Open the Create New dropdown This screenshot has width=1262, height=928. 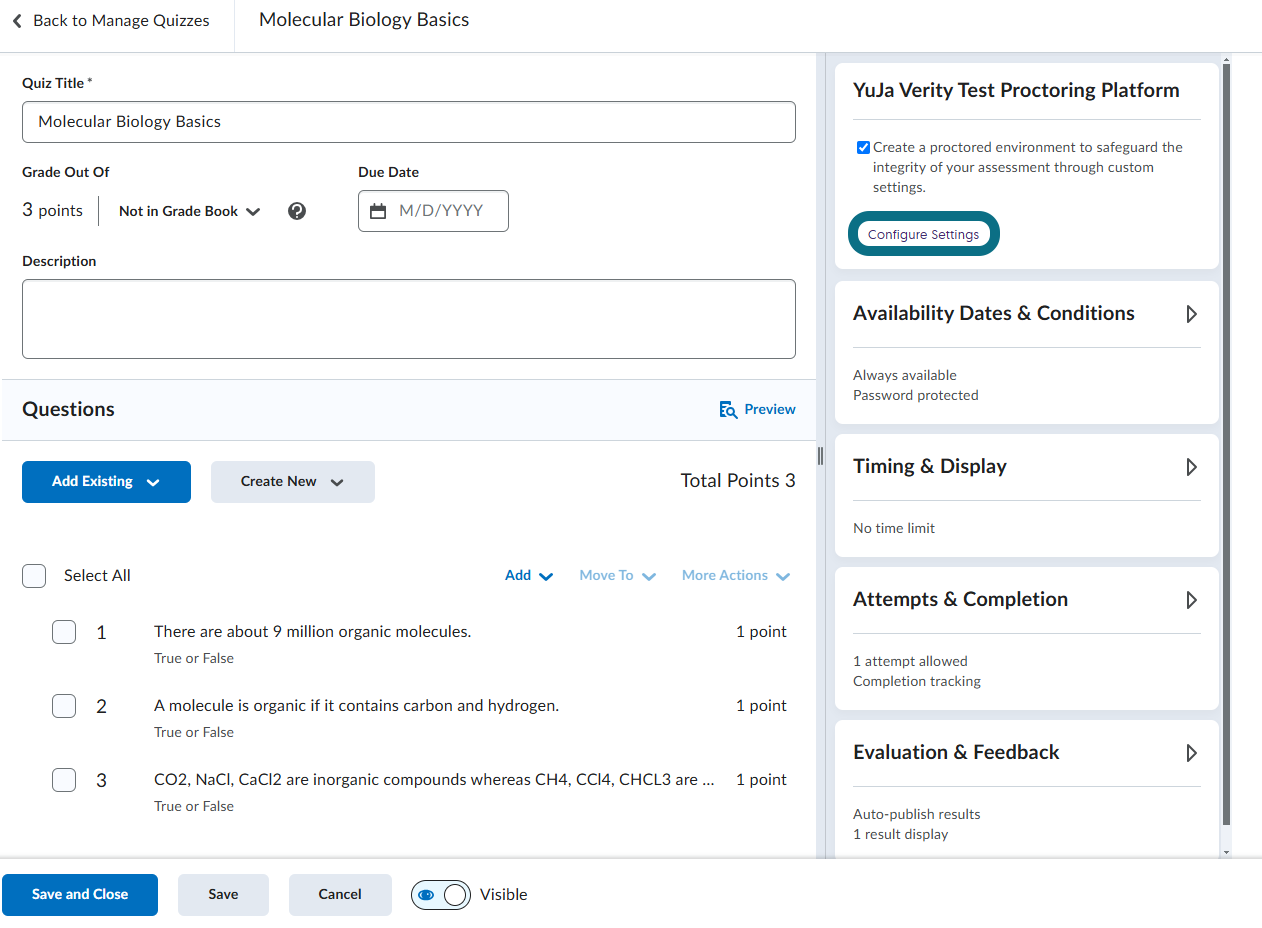[293, 482]
